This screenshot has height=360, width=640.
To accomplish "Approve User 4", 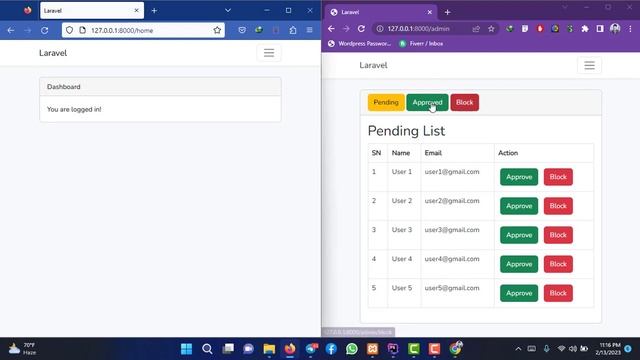I will tap(519, 264).
